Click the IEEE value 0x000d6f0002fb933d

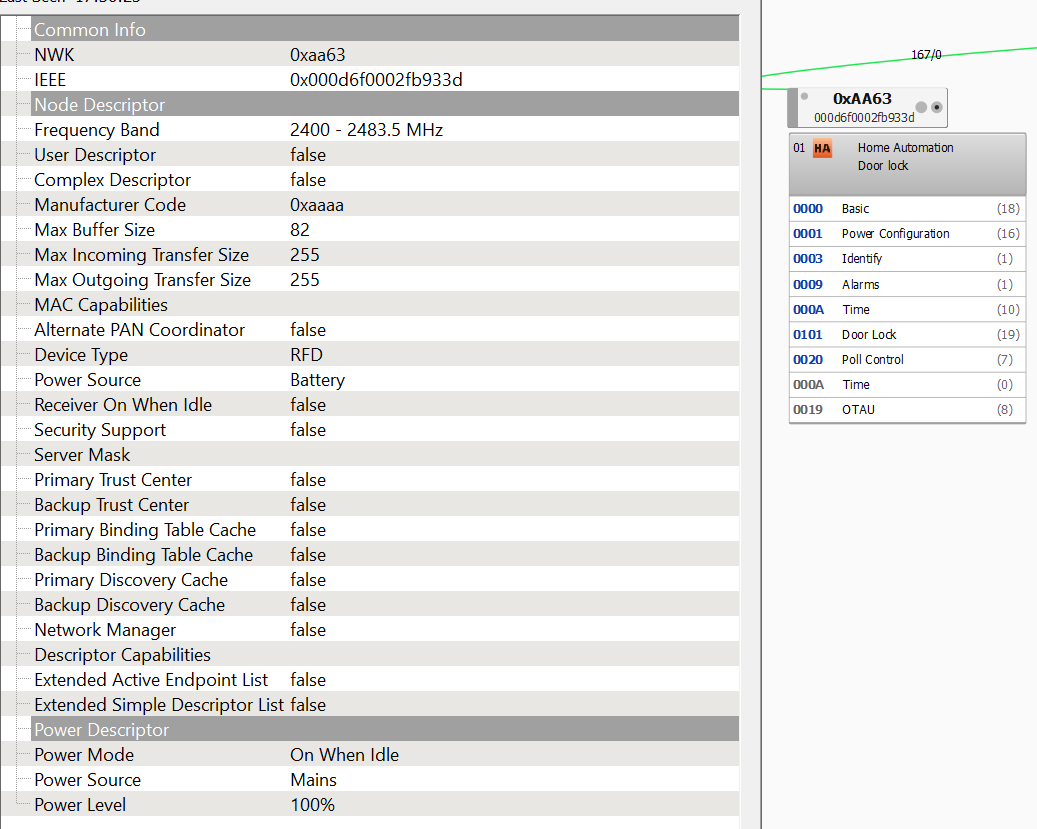[x=376, y=80]
